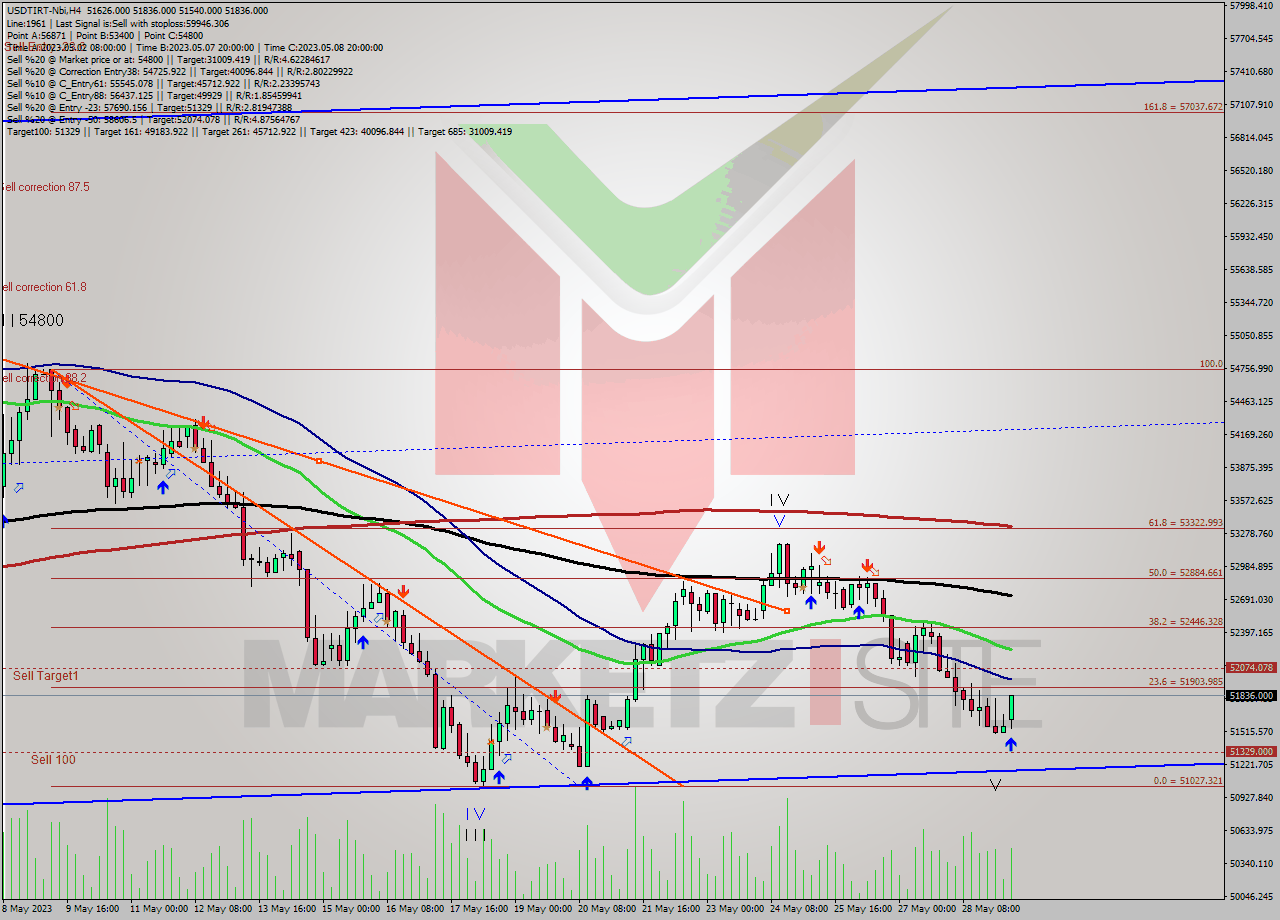Click the Fibonacci '161.8 = 57037.672' label

[x=1183, y=106]
